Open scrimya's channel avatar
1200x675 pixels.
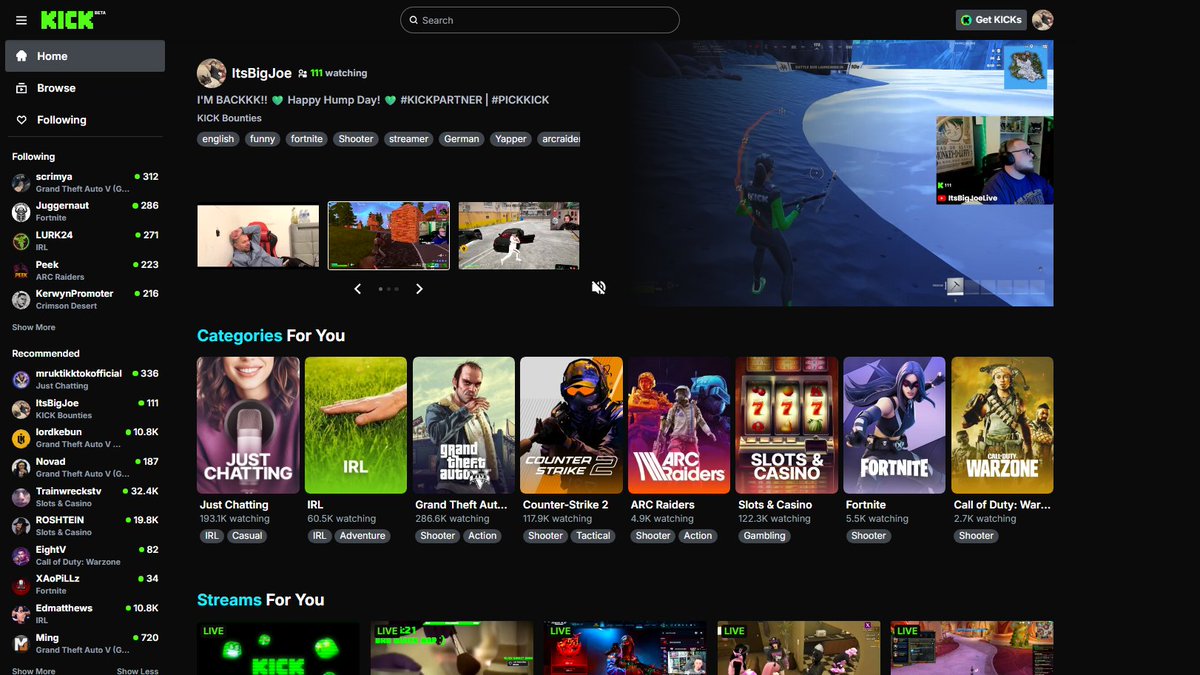point(21,182)
